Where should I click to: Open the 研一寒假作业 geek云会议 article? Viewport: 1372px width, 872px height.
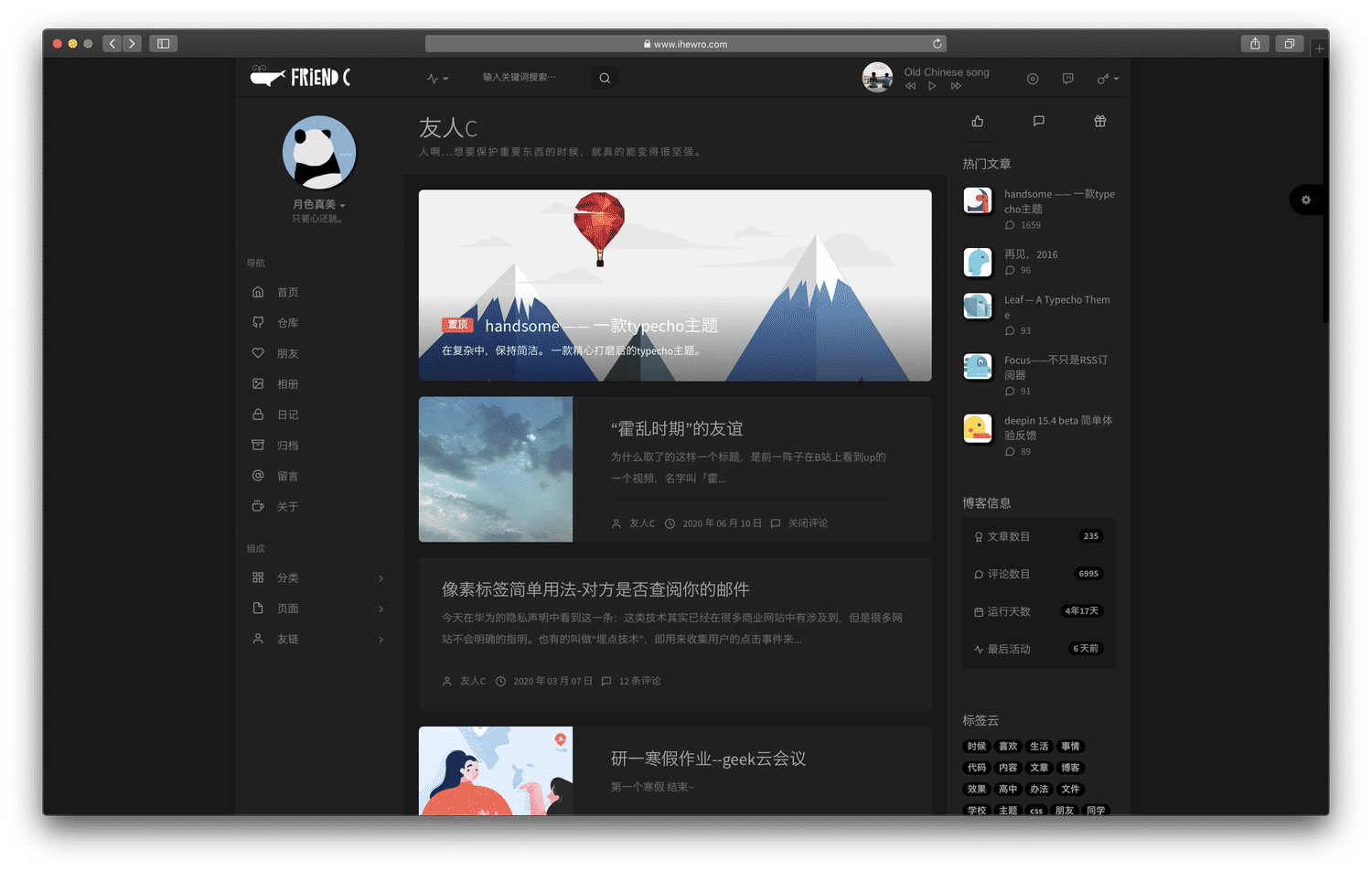click(x=708, y=759)
